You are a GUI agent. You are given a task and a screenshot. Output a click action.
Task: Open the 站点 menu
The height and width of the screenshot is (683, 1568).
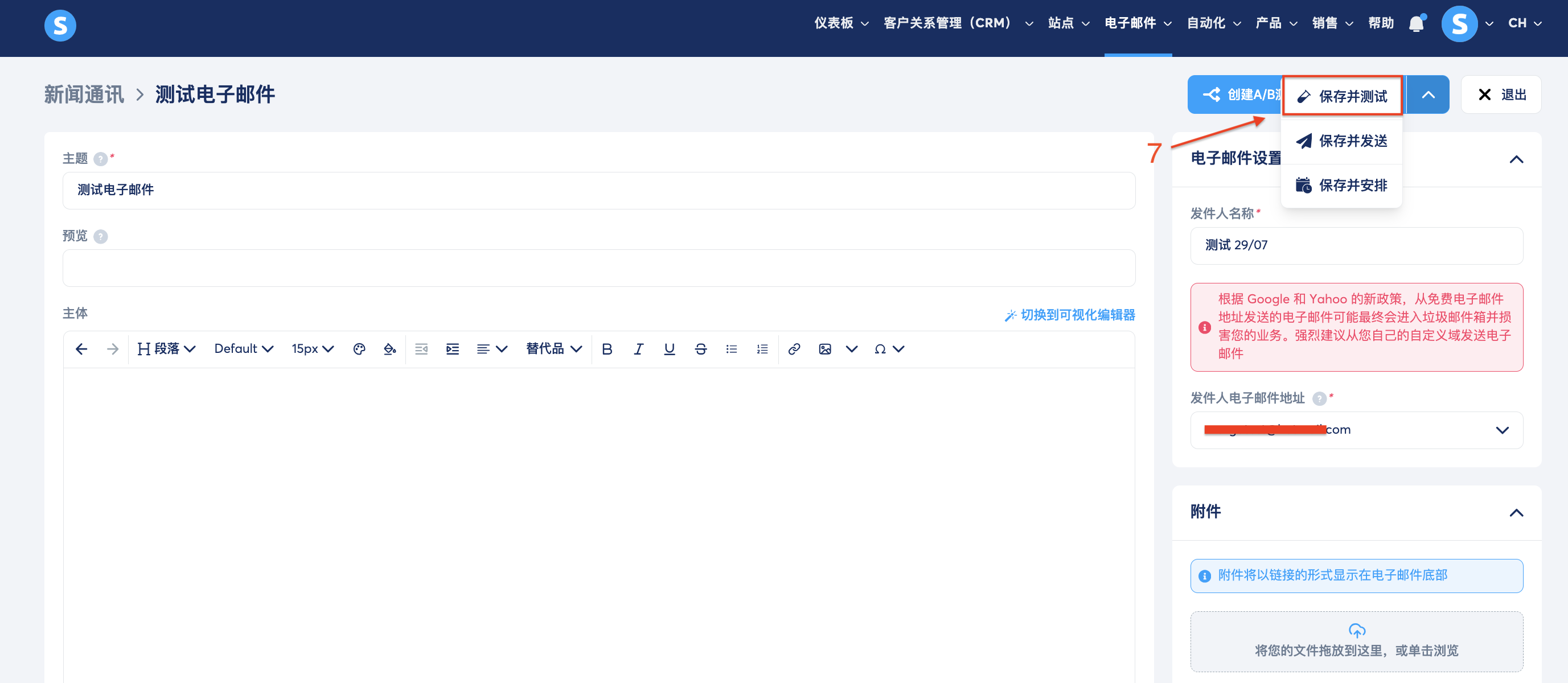click(x=1068, y=24)
